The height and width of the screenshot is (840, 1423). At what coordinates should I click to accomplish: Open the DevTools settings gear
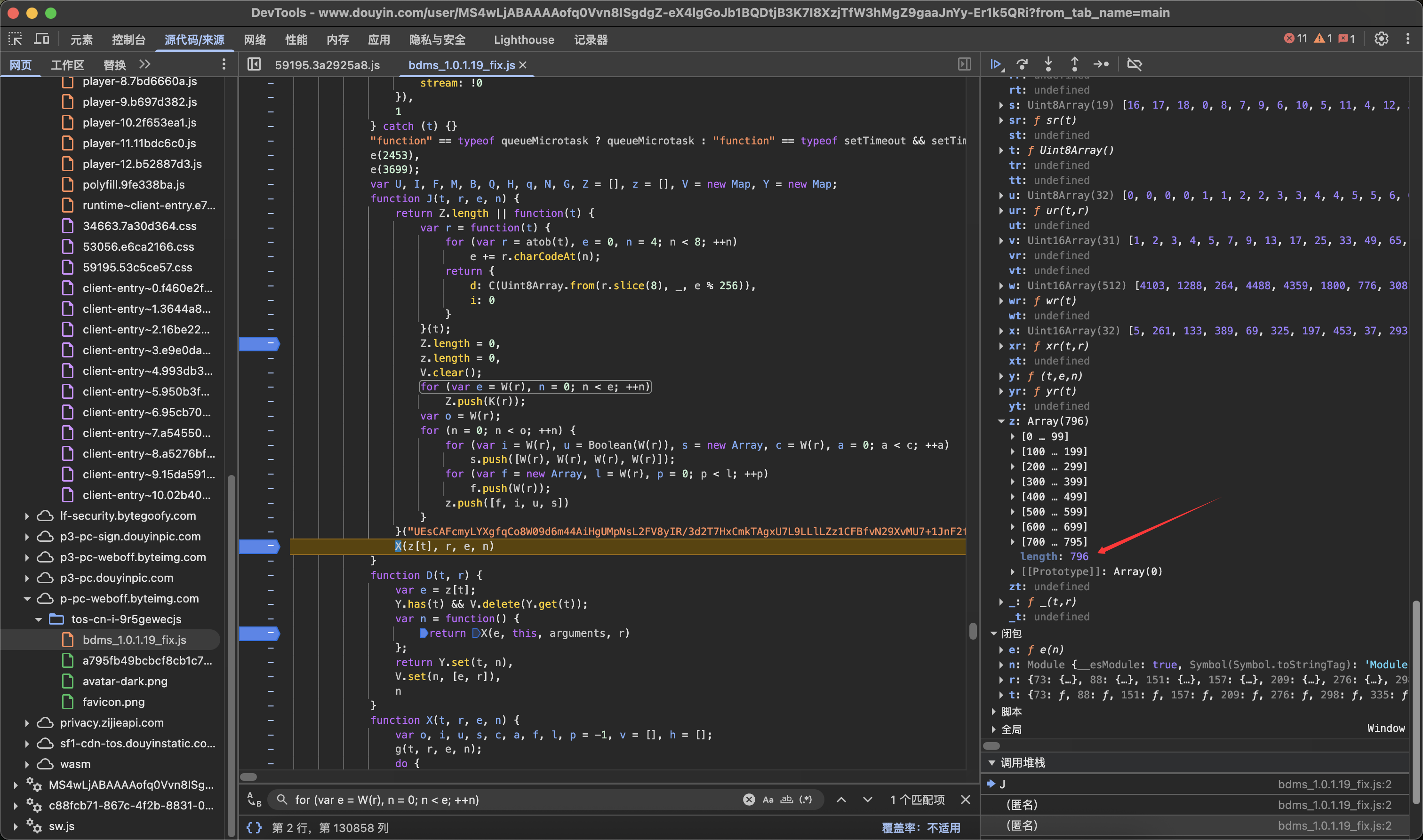coord(1381,39)
